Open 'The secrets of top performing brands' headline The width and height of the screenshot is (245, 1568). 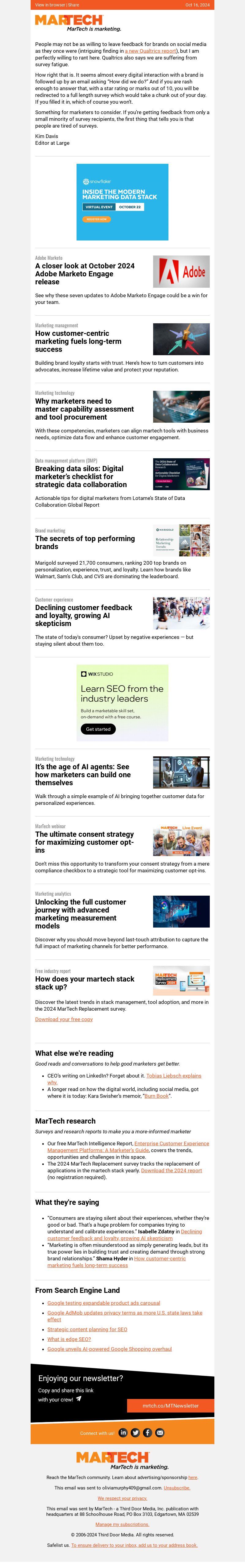tap(85, 542)
